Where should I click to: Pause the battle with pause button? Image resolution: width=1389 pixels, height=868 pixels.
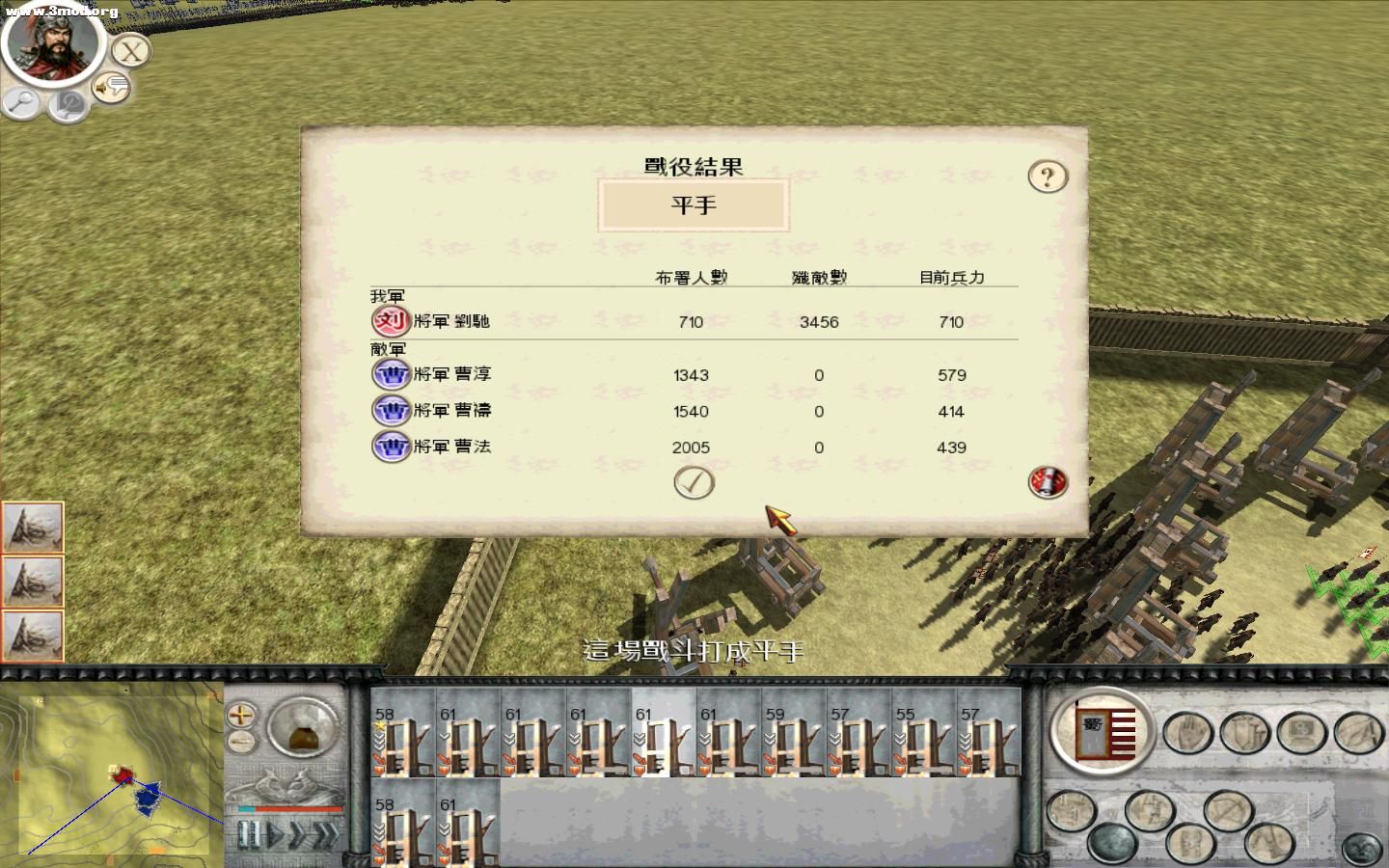pos(249,834)
